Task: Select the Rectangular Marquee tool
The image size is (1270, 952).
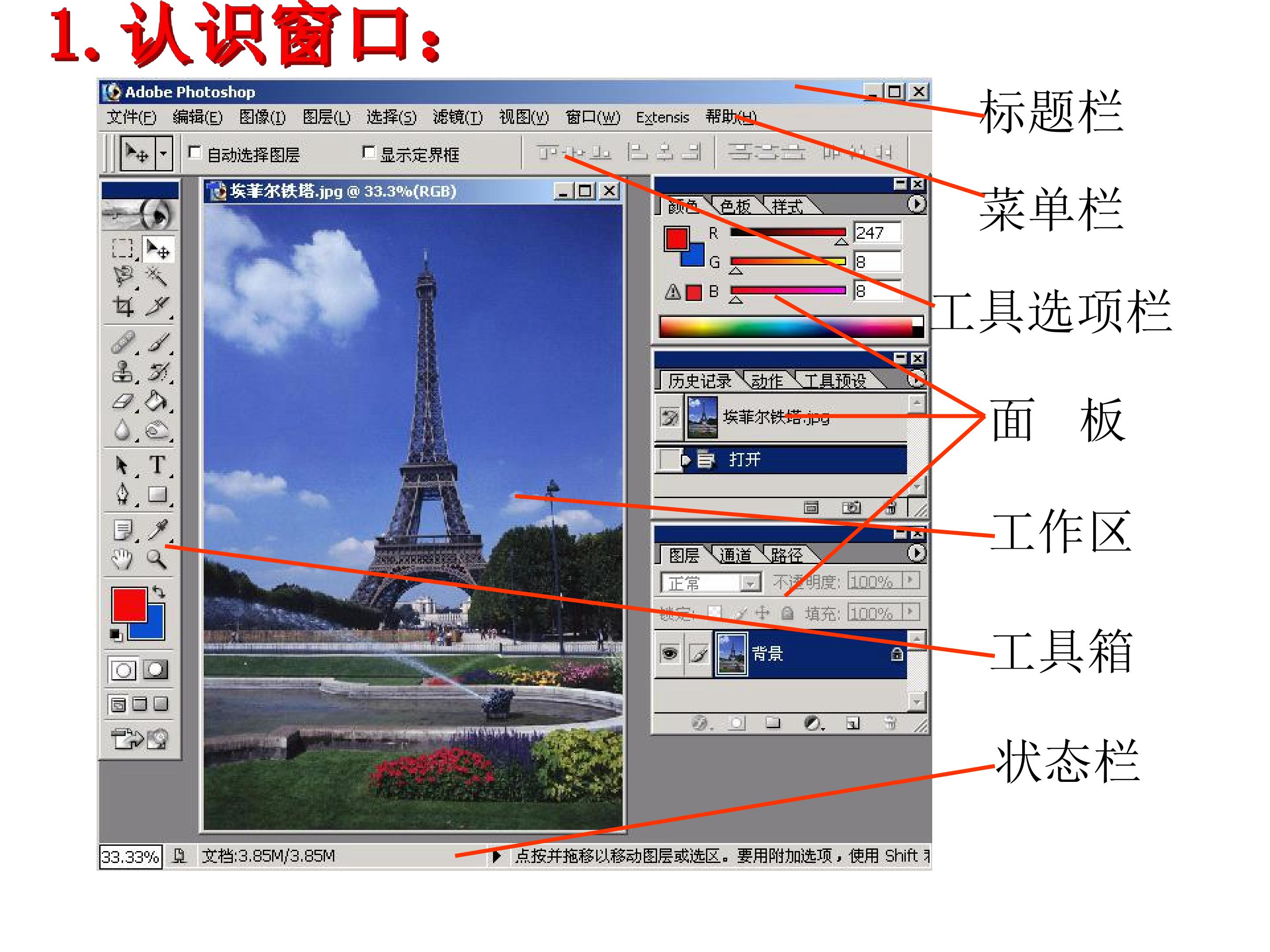Action: pos(122,249)
